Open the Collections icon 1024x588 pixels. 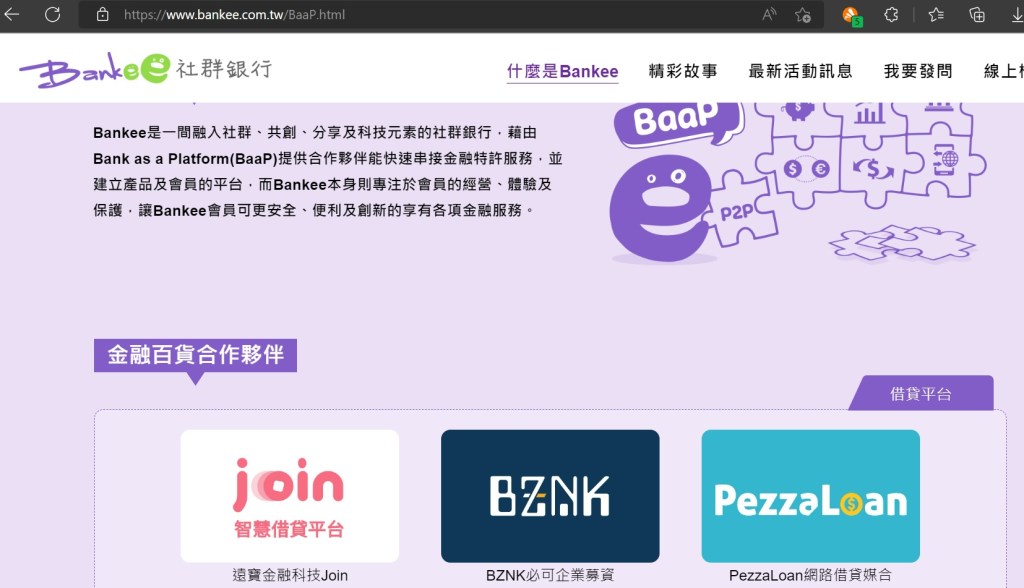pyautogui.click(x=977, y=14)
